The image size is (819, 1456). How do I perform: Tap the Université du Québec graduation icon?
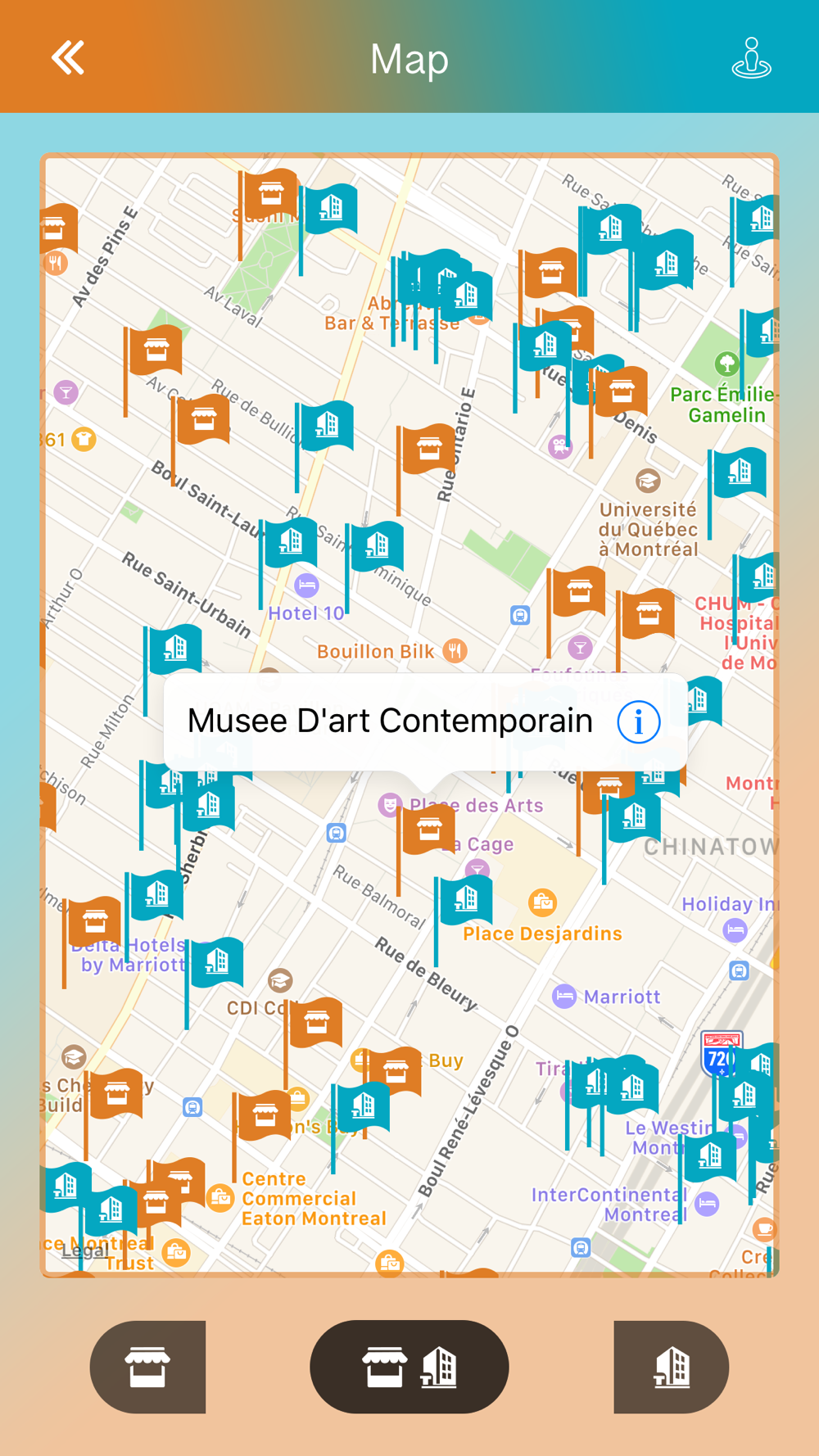point(648,481)
